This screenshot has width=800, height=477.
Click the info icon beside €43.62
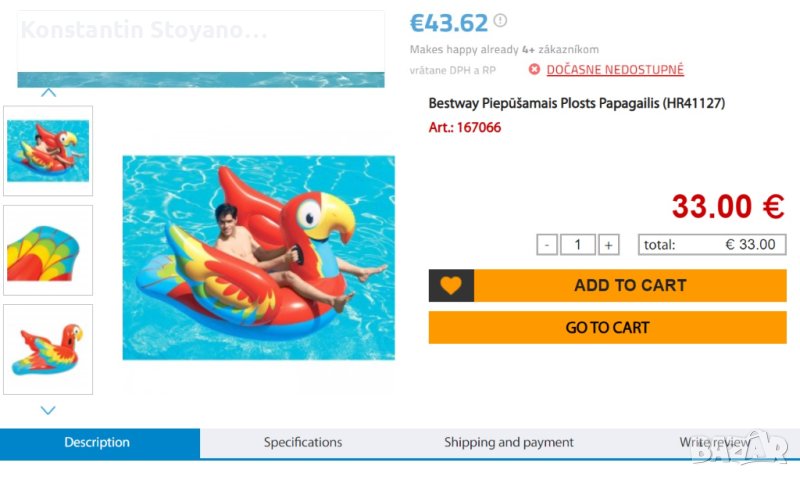[500, 21]
